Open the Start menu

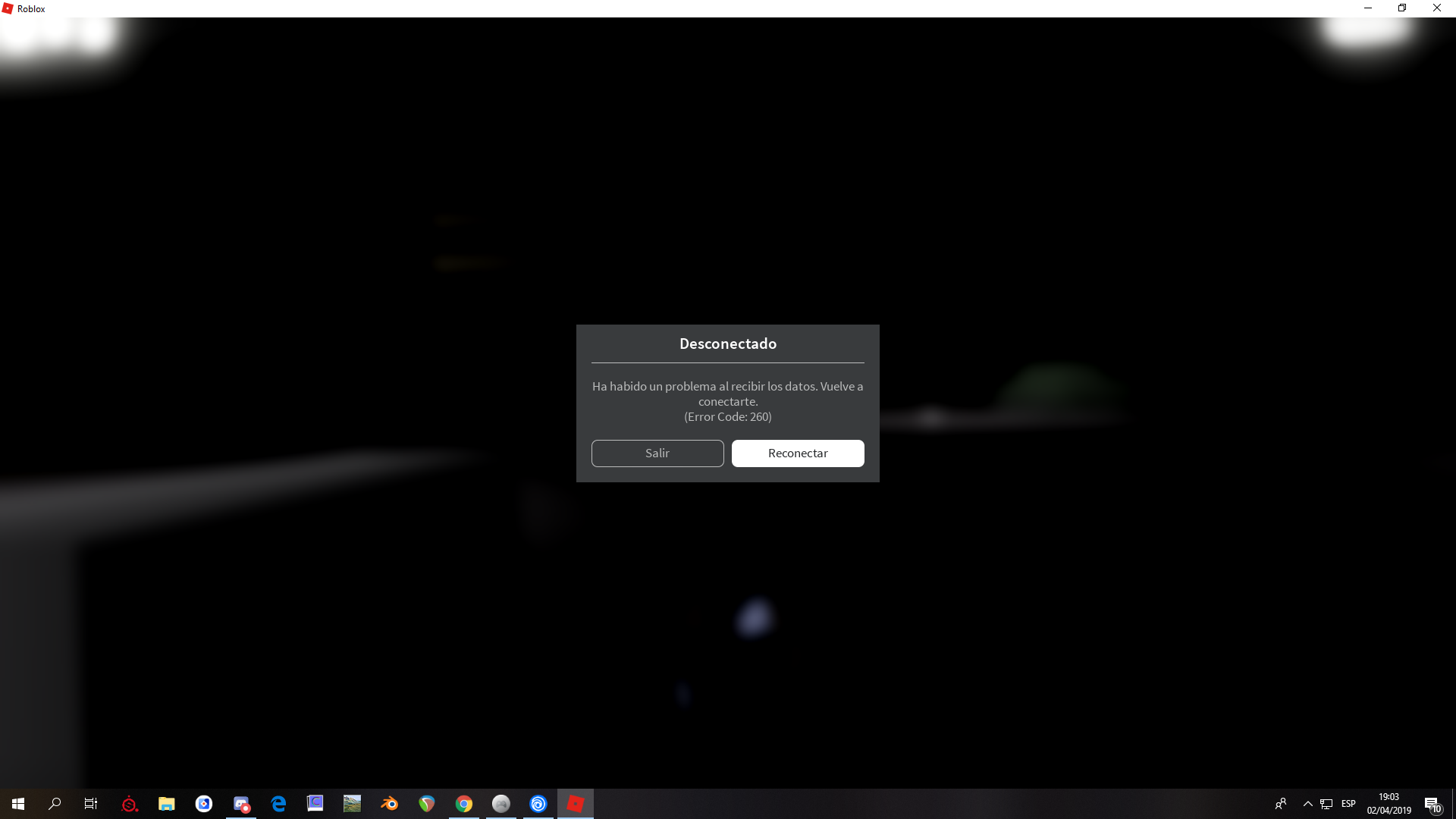click(17, 803)
